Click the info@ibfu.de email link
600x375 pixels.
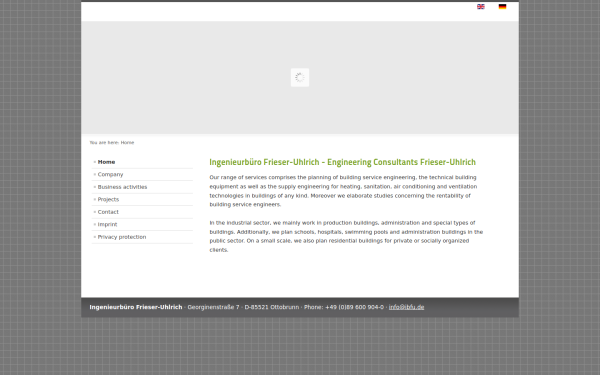406,307
